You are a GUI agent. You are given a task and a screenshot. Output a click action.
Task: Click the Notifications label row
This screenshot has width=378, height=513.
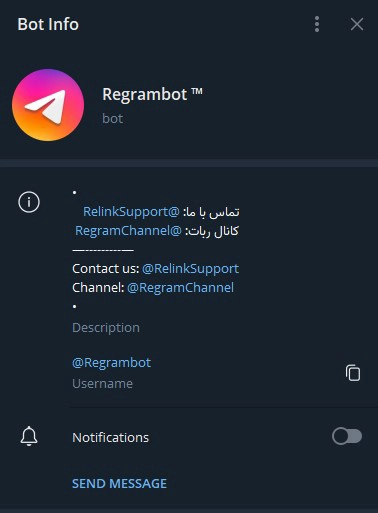191,437
